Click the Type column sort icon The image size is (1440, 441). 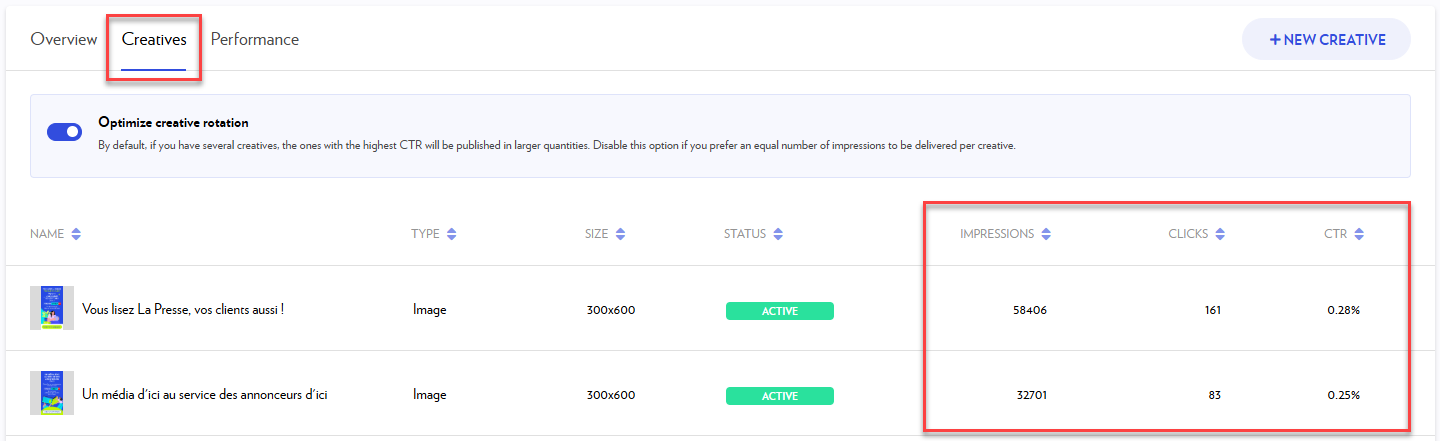452,234
